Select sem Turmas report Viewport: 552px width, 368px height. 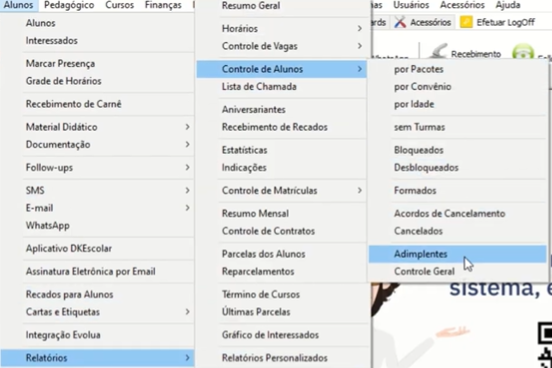pyautogui.click(x=419, y=127)
